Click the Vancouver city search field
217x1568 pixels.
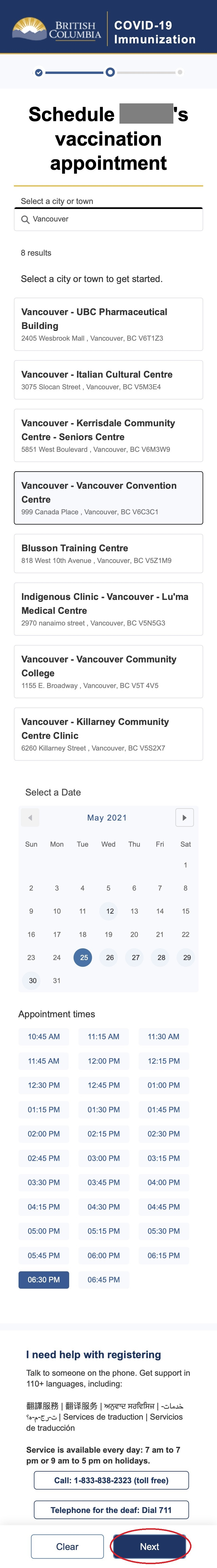click(108, 219)
